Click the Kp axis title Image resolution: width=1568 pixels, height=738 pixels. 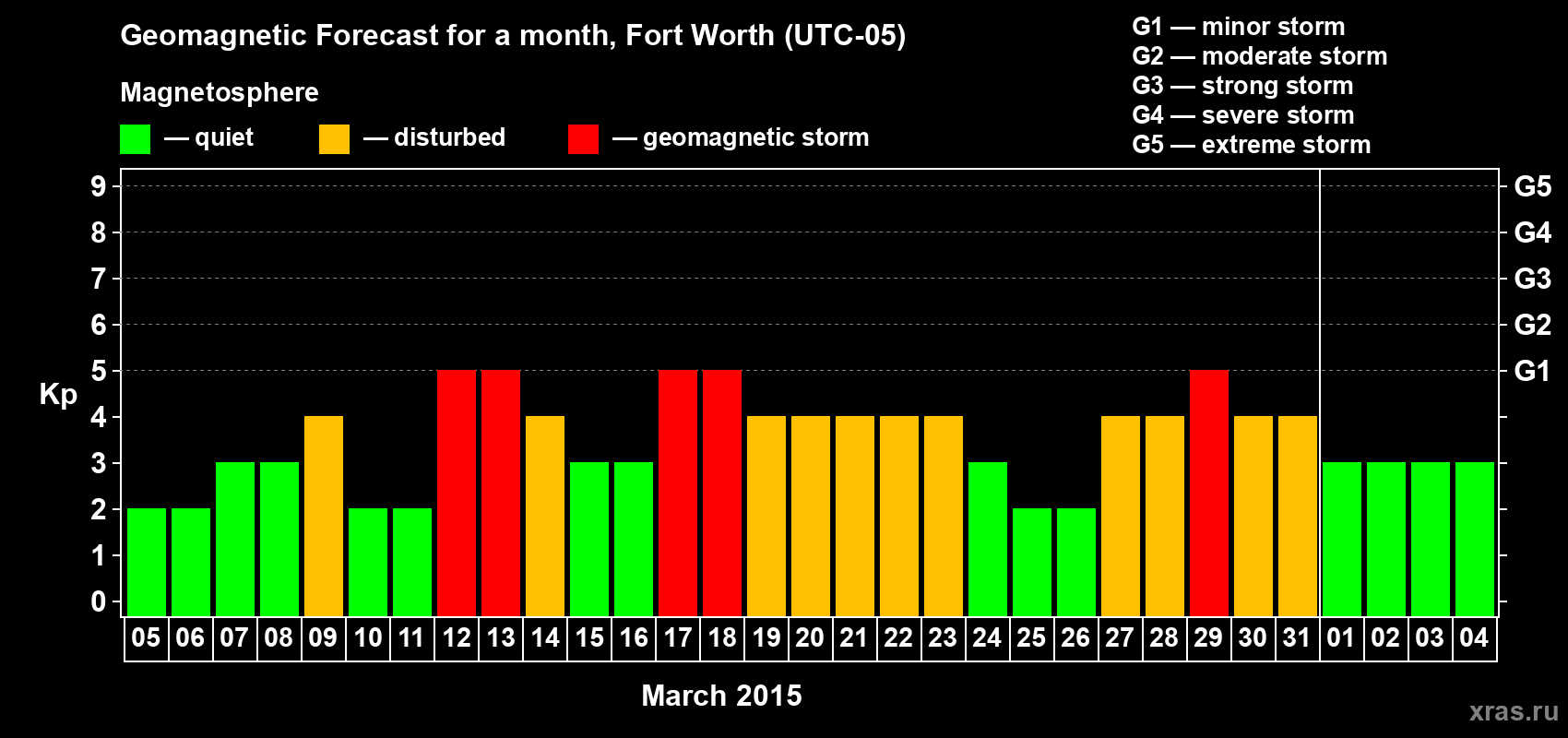pyautogui.click(x=58, y=395)
